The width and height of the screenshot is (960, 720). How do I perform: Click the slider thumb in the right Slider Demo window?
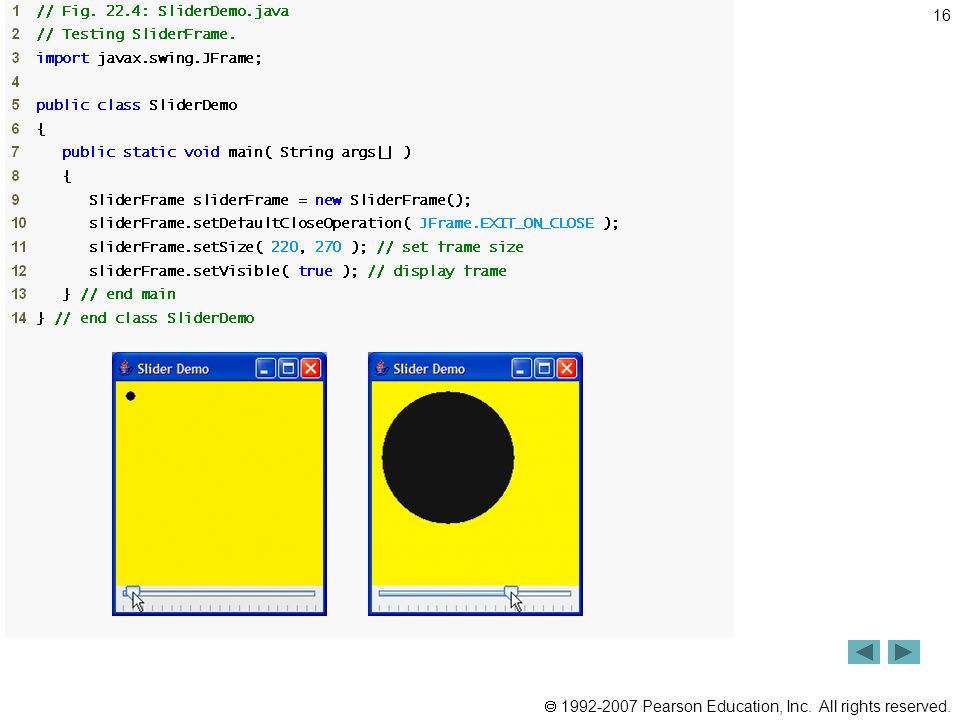pyautogui.click(x=511, y=593)
